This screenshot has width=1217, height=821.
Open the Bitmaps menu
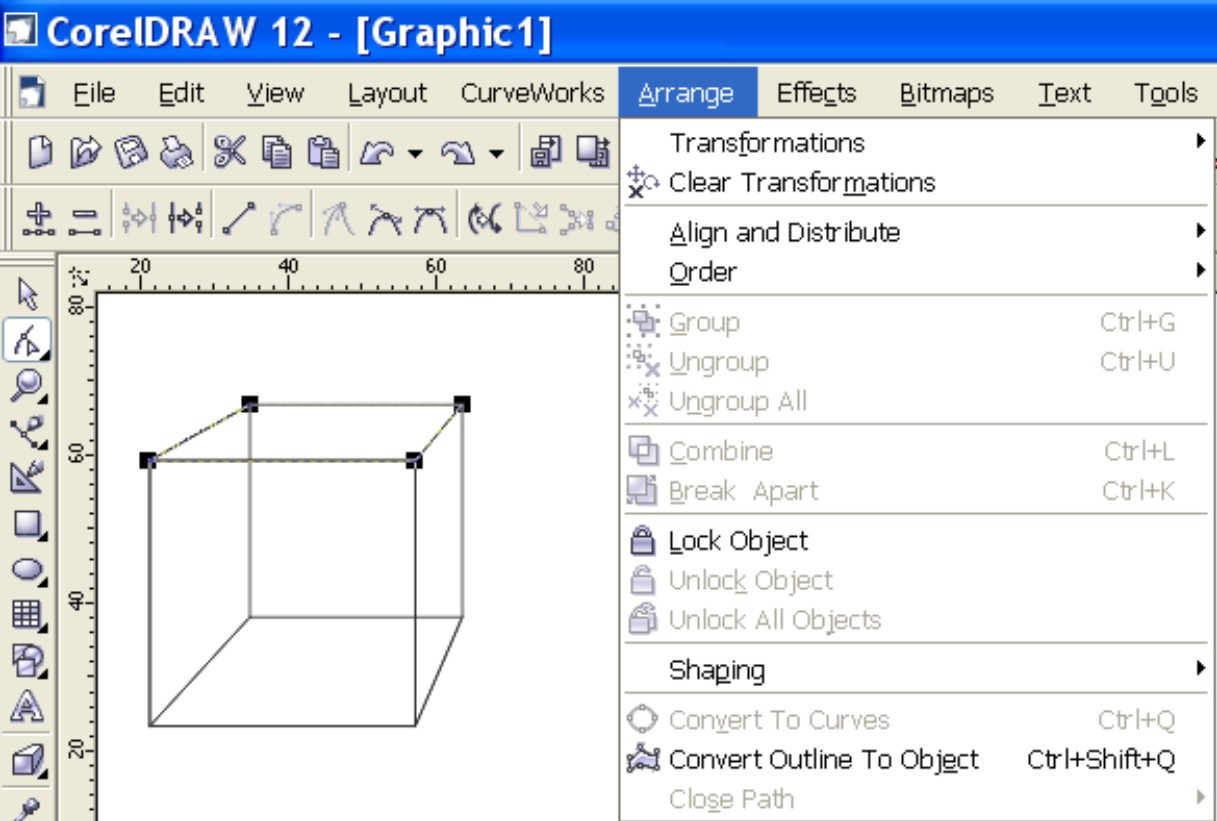tap(947, 93)
